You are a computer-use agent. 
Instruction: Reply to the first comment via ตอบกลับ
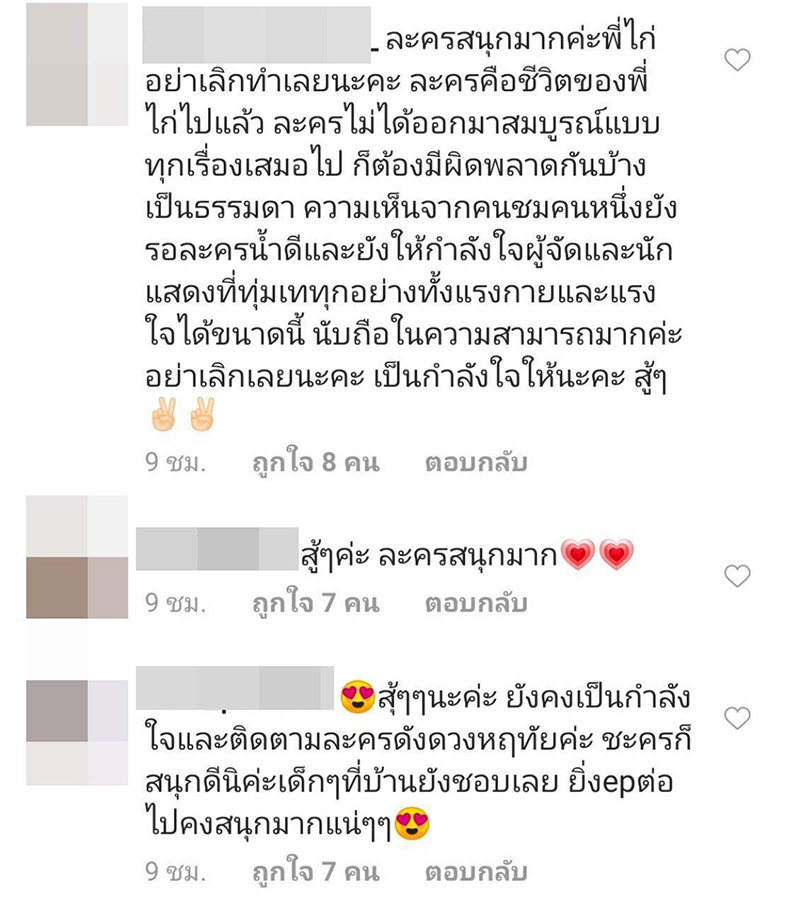coord(476,463)
